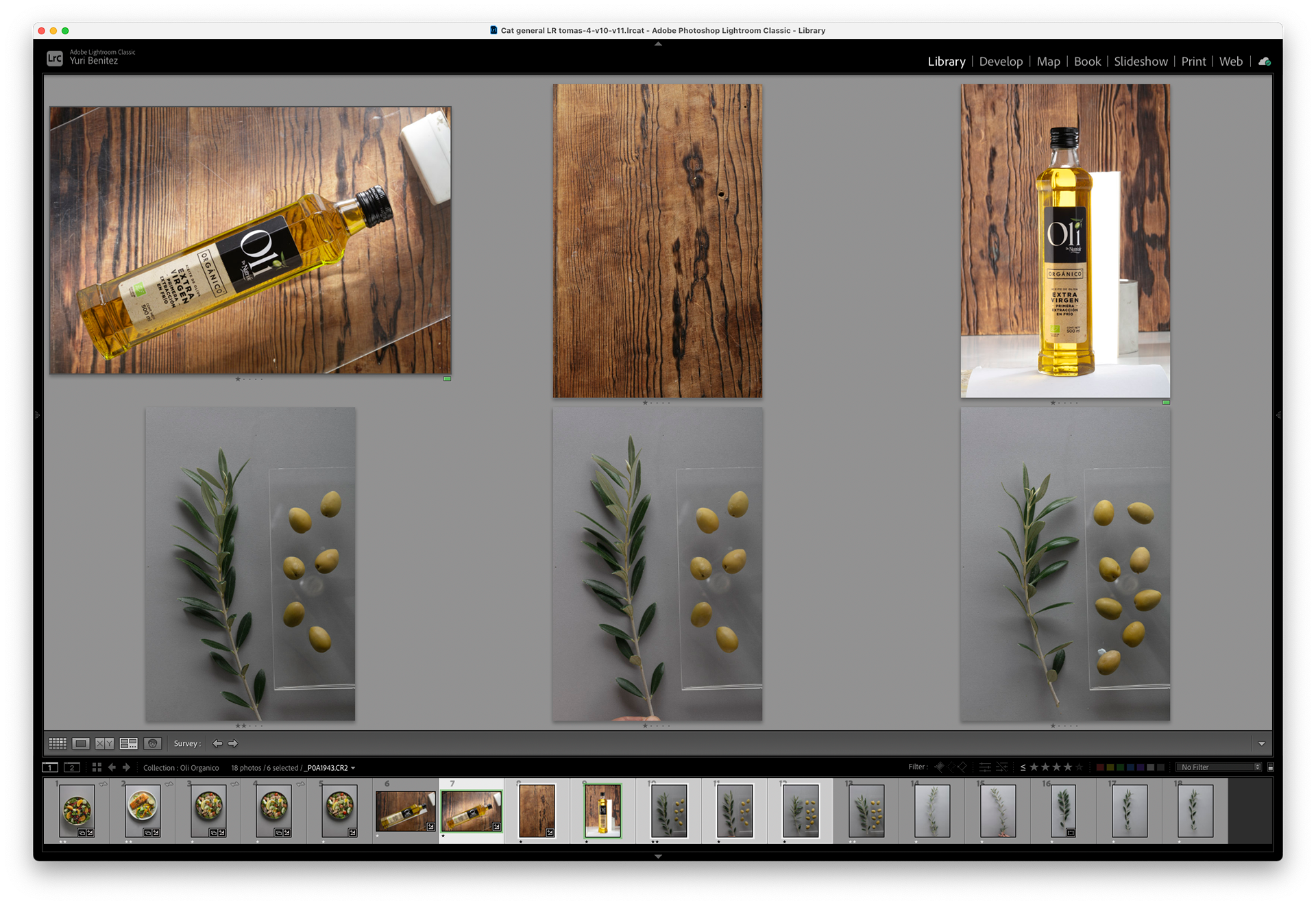Image resolution: width=1316 pixels, height=905 pixels.
Task: Toggle filter lock switch
Action: 1270,767
